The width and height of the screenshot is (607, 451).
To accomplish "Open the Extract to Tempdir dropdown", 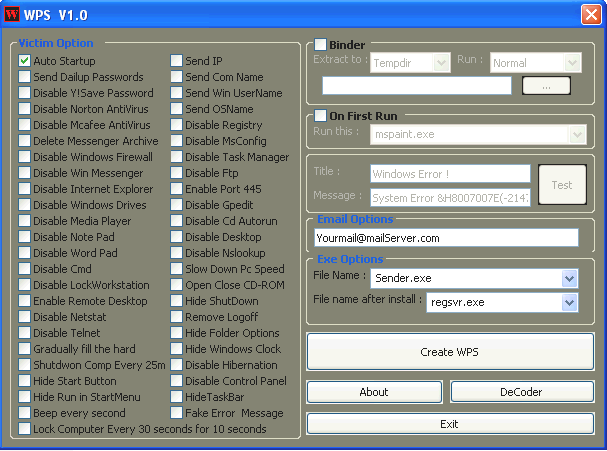I will pyautogui.click(x=441, y=63).
